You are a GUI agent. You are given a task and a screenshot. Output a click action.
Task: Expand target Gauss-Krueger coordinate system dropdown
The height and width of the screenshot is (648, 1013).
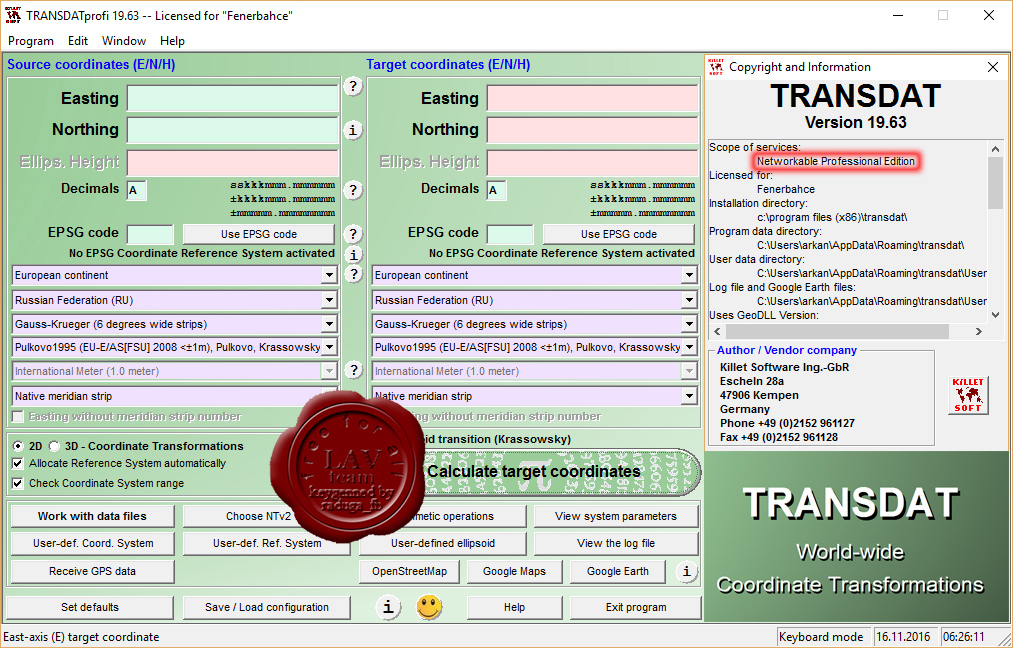(x=689, y=324)
